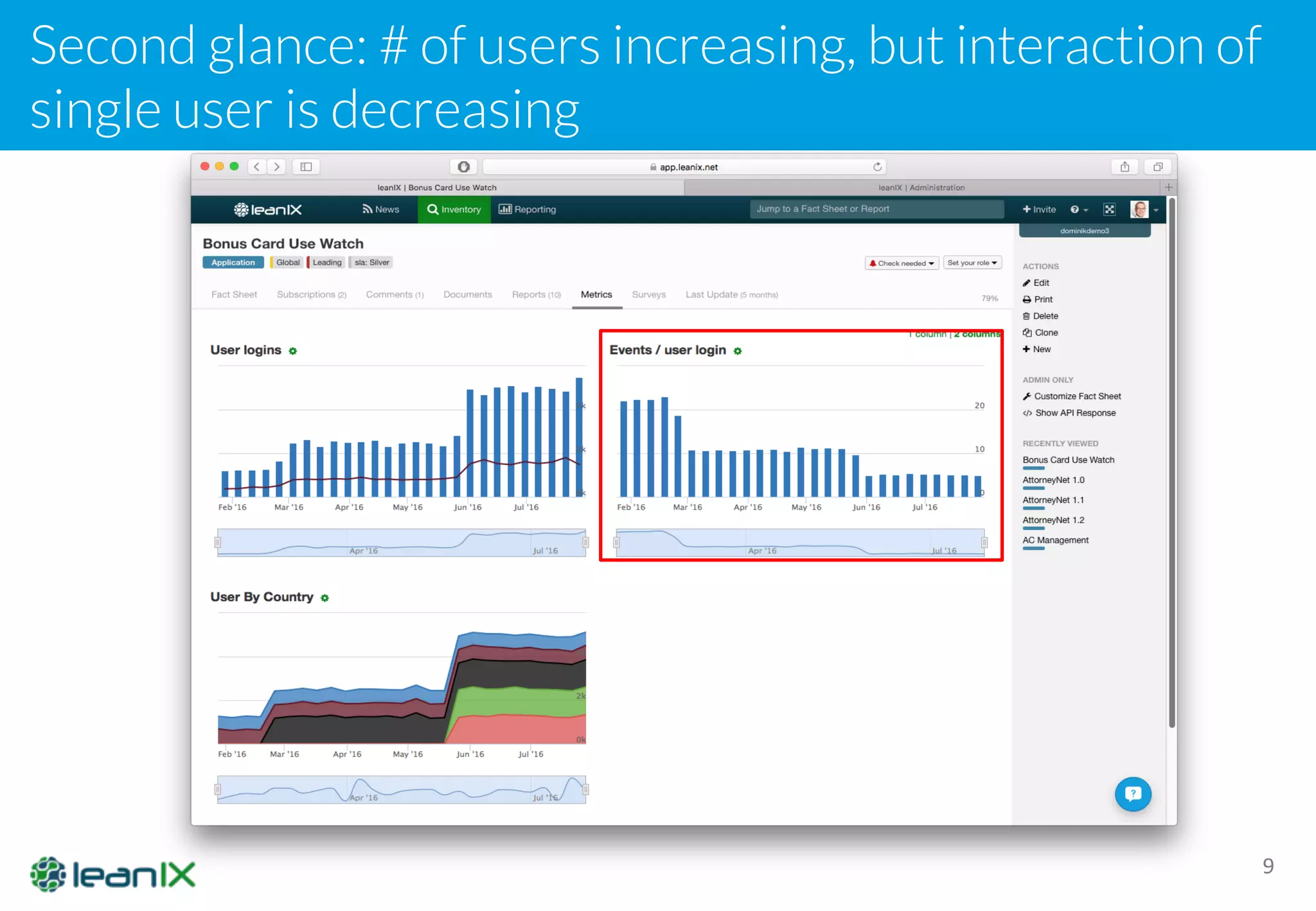The height and width of the screenshot is (911, 1316).
Task: Open settings gear for Events / user login chart
Action: [x=738, y=351]
